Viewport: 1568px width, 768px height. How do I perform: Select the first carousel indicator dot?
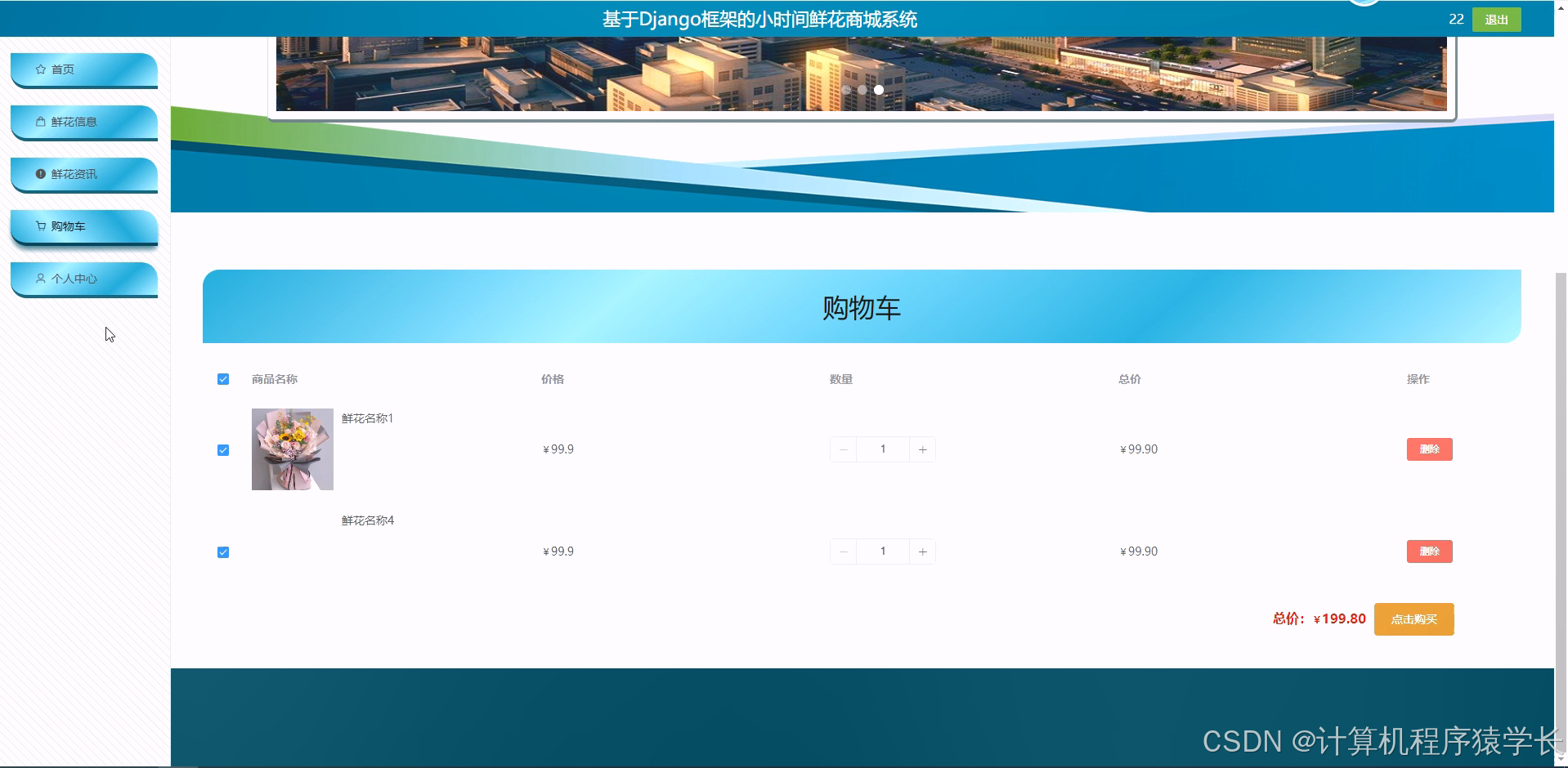point(846,90)
